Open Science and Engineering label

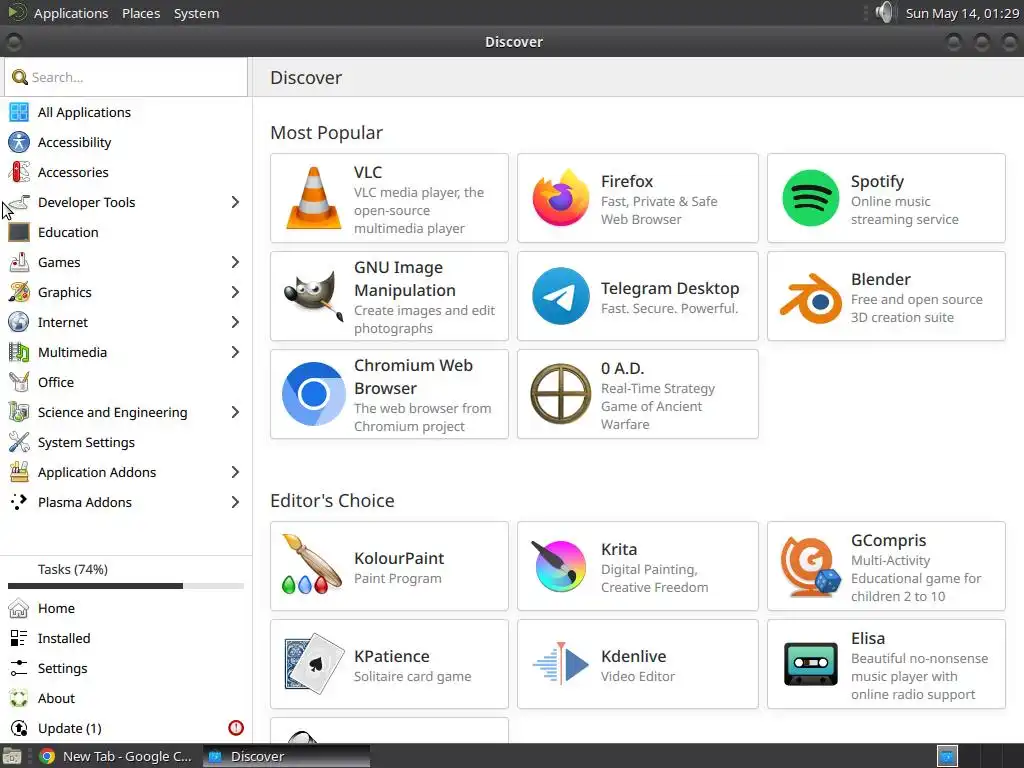click(x=112, y=413)
